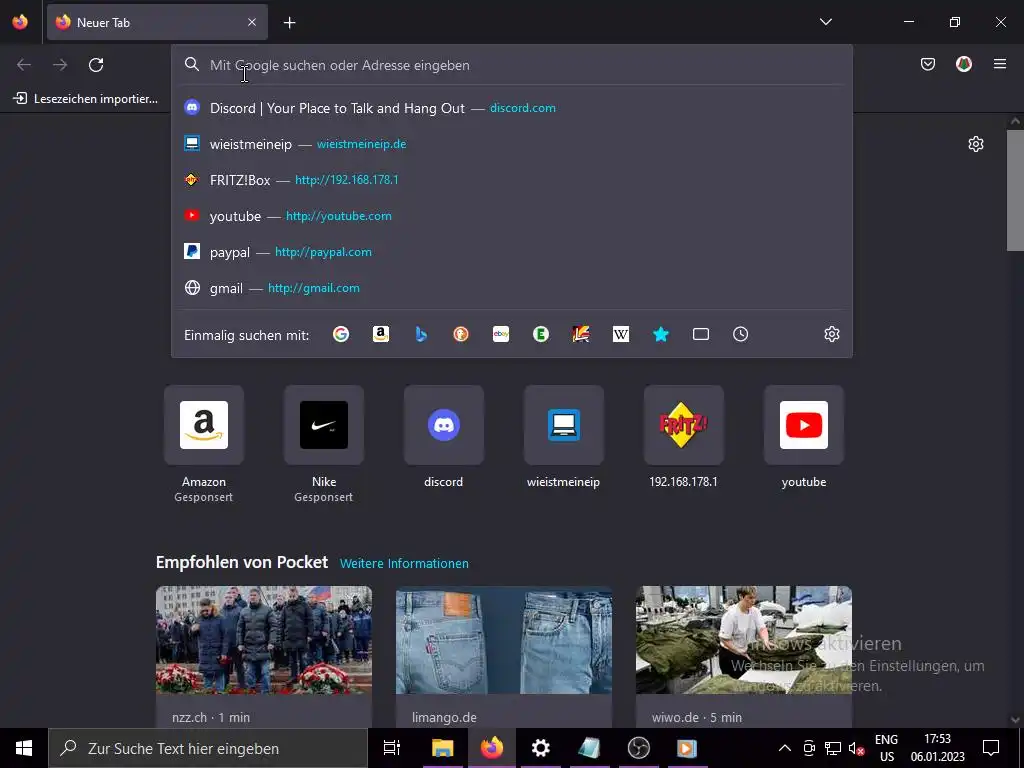Select Discord suggestion in URL dropdown
This screenshot has height=768, width=1024.
coord(512,108)
